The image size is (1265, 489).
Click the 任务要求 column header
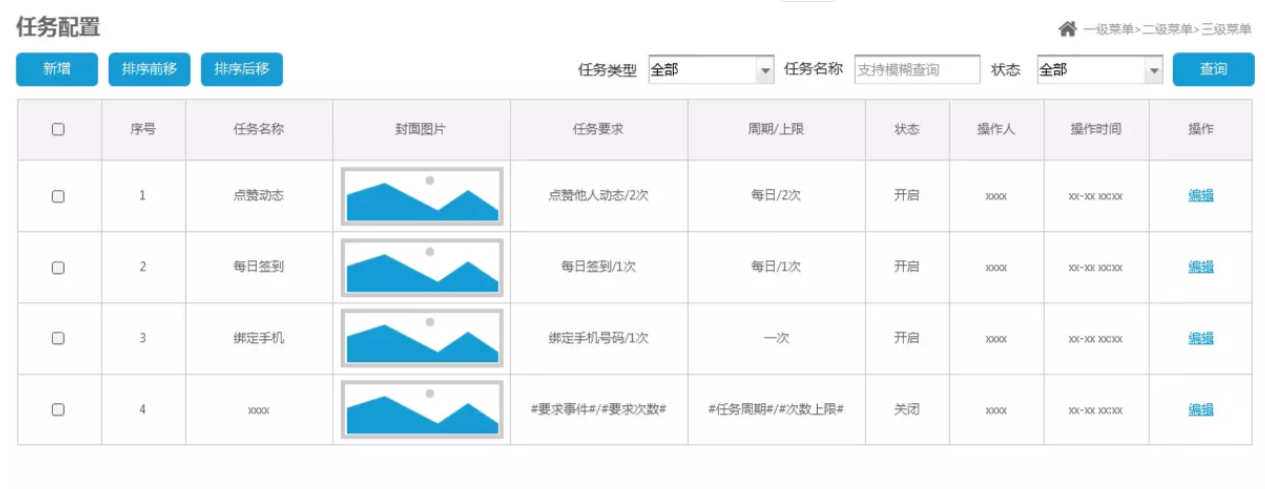(598, 129)
